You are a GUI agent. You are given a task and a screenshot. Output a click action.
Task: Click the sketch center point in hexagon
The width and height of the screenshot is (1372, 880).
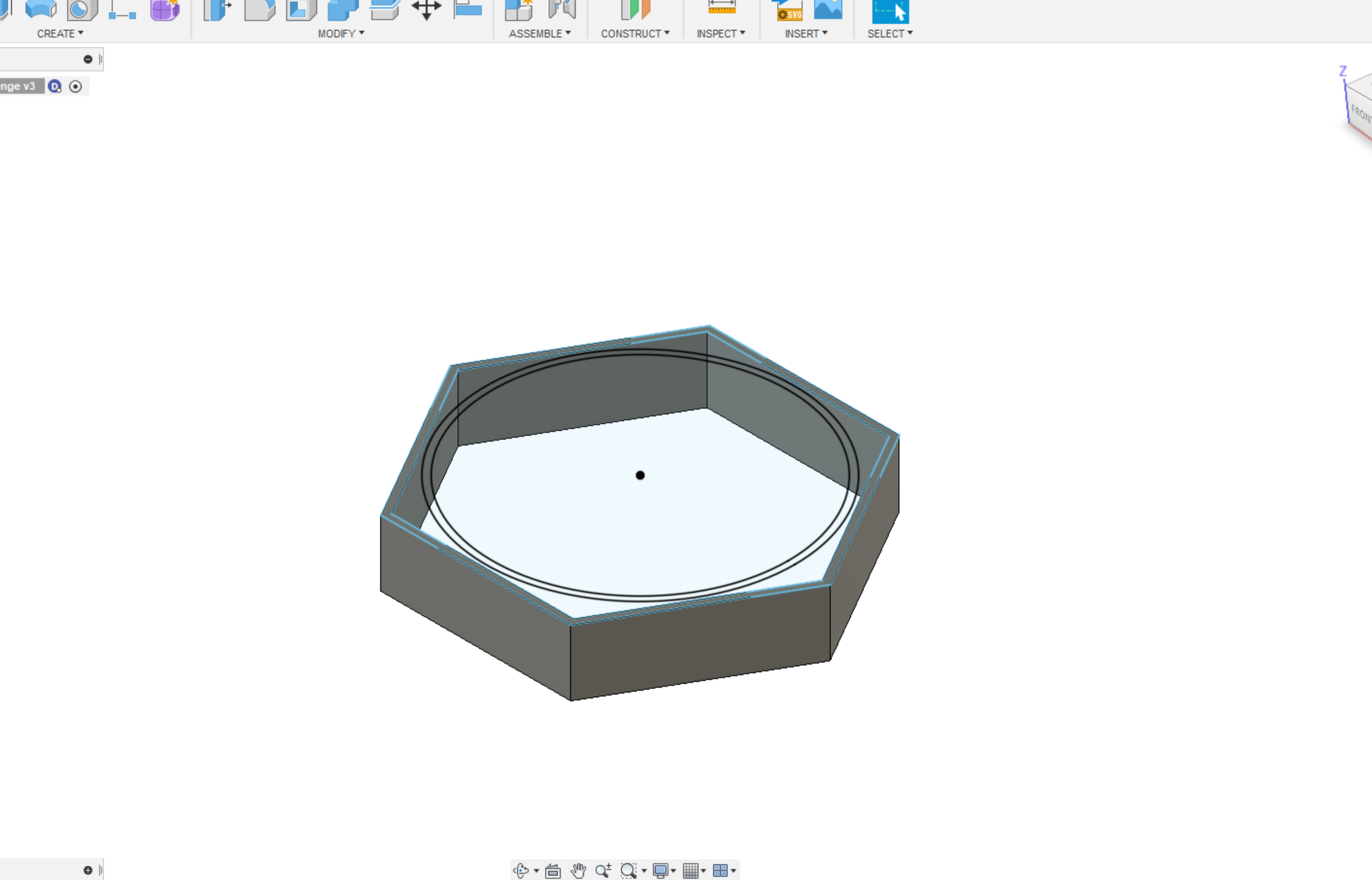640,476
